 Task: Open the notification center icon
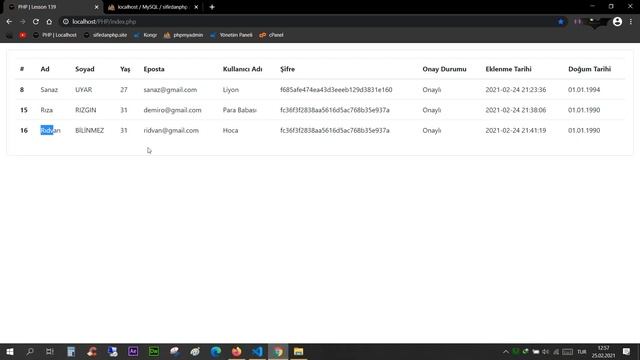pyautogui.click(x=627, y=352)
